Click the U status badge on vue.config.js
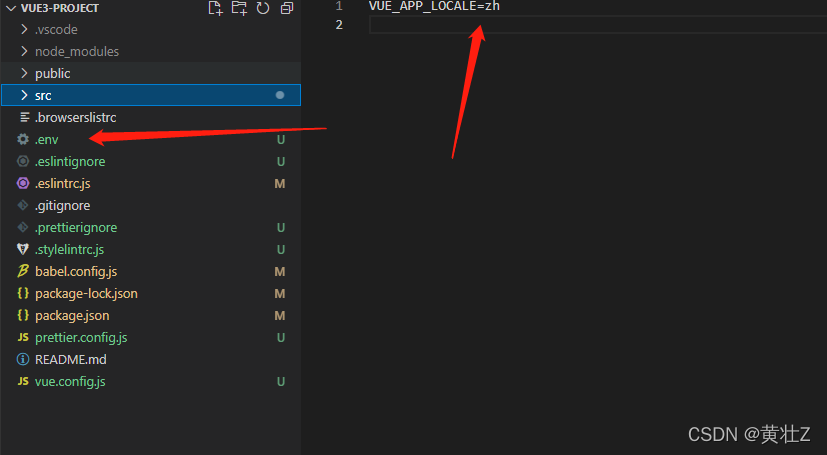This screenshot has height=455, width=827. point(281,382)
